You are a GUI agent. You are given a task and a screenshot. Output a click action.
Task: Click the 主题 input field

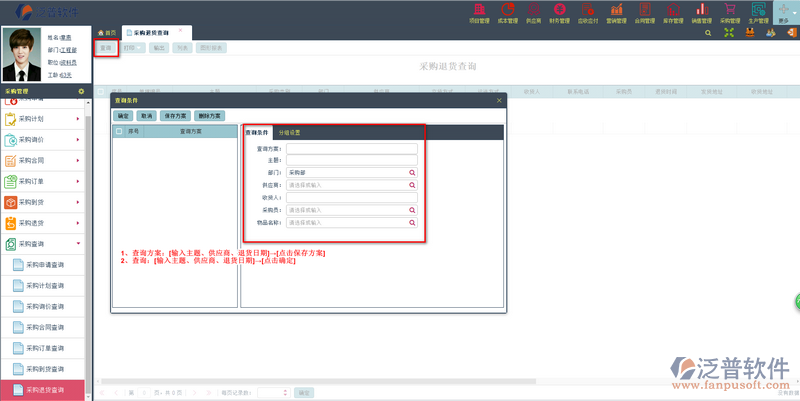click(x=352, y=160)
